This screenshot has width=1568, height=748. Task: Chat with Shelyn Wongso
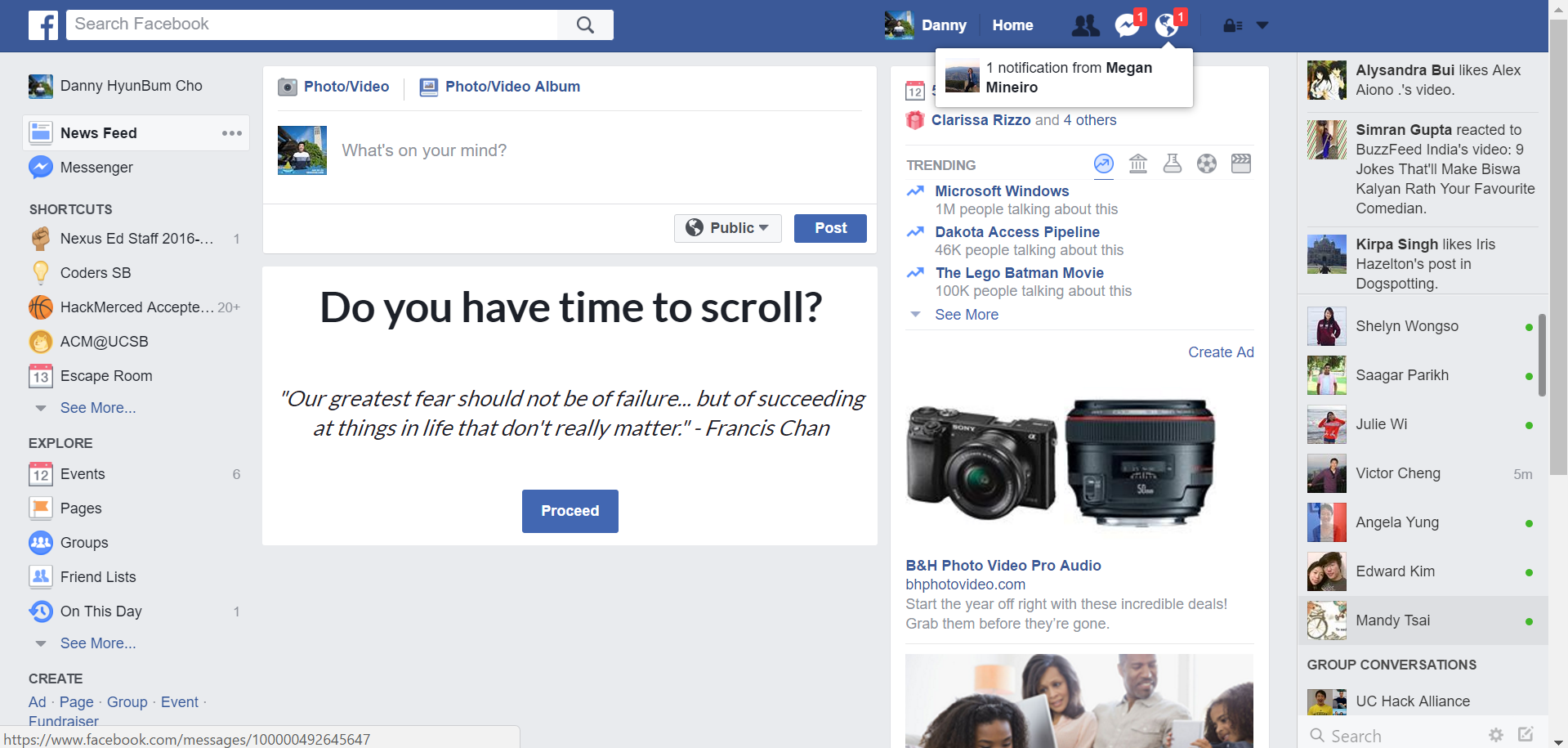point(1423,326)
